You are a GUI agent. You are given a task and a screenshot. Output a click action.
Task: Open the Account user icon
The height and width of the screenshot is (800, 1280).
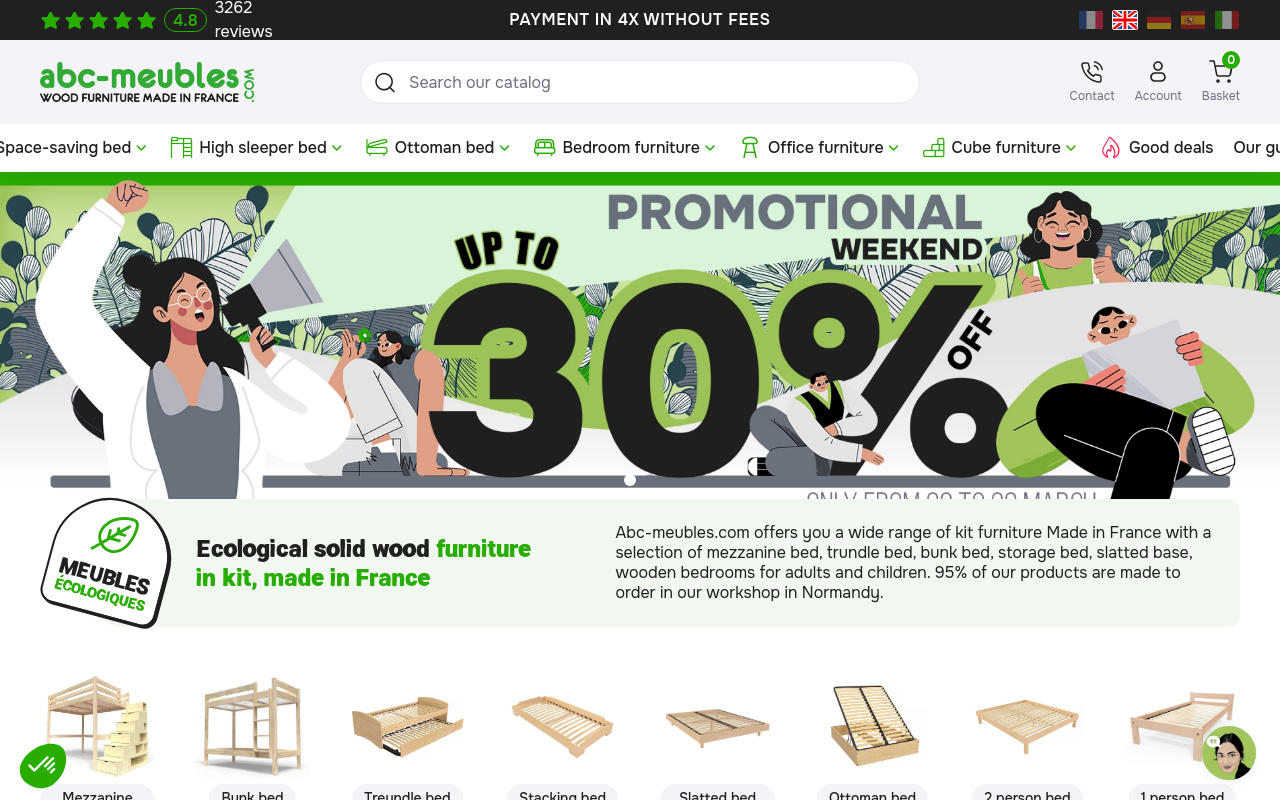coord(1157,72)
